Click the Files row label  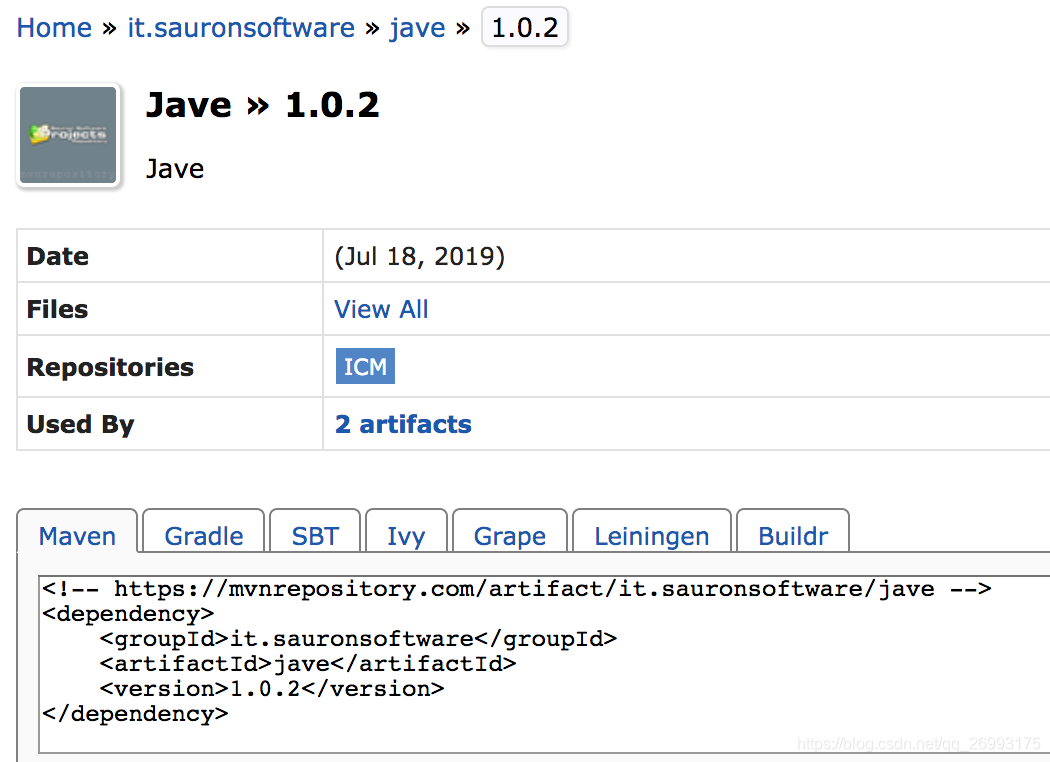point(58,309)
